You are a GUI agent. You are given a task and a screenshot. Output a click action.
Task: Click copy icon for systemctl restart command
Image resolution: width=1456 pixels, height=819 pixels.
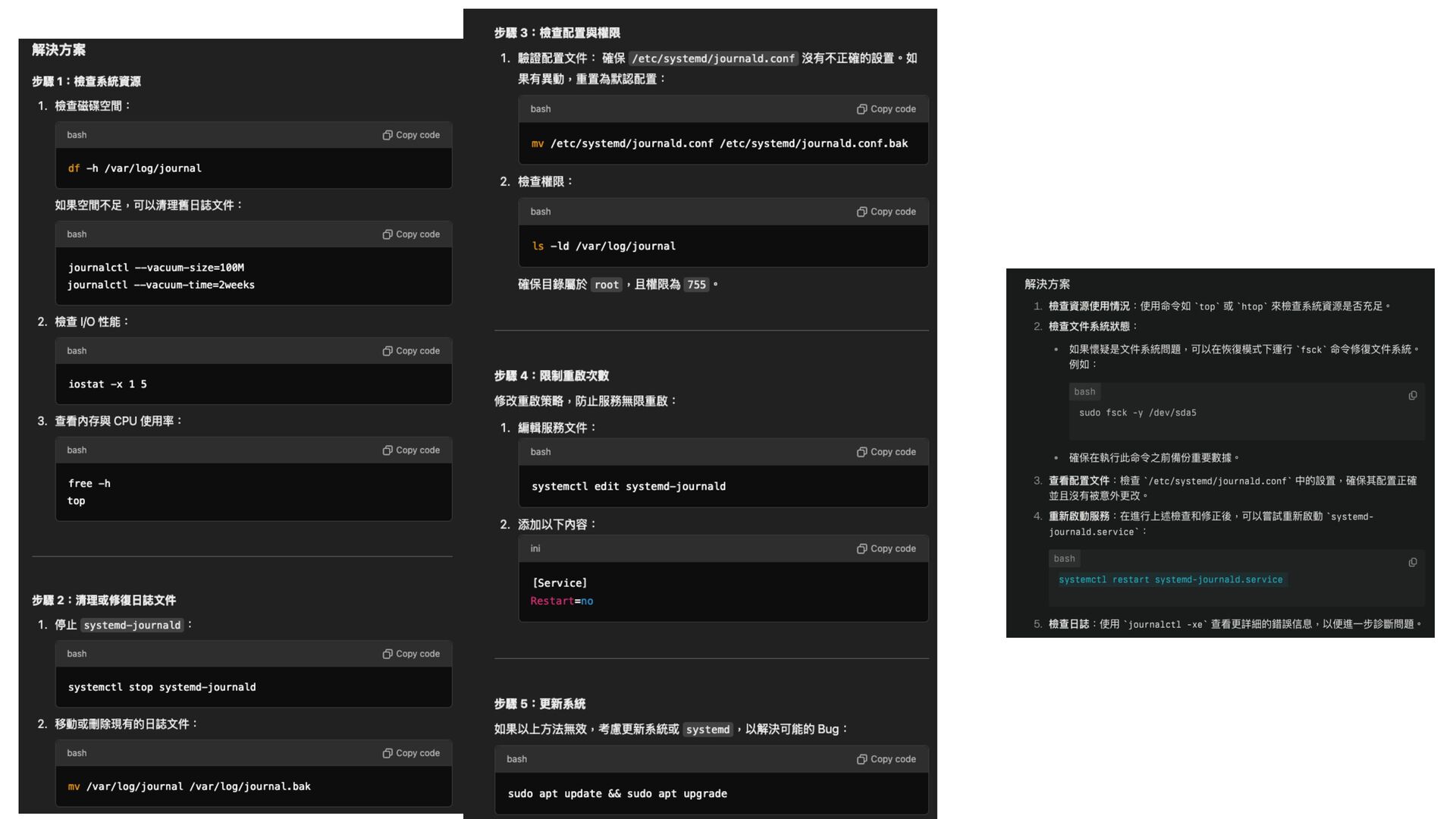[1413, 563]
